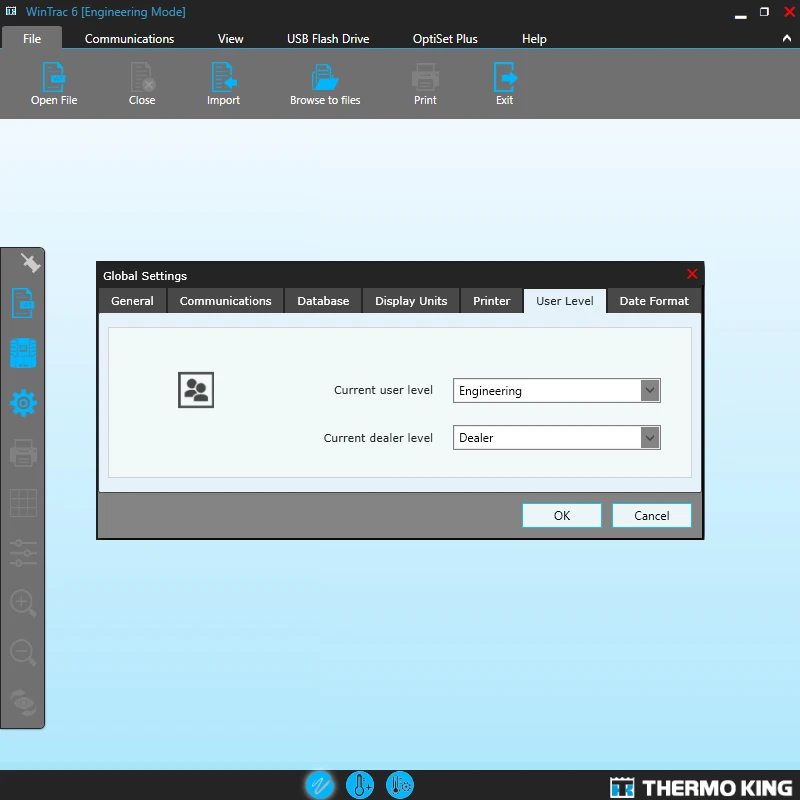This screenshot has height=800, width=800.
Task: Click the Print ribbon icon
Action: pos(425,77)
